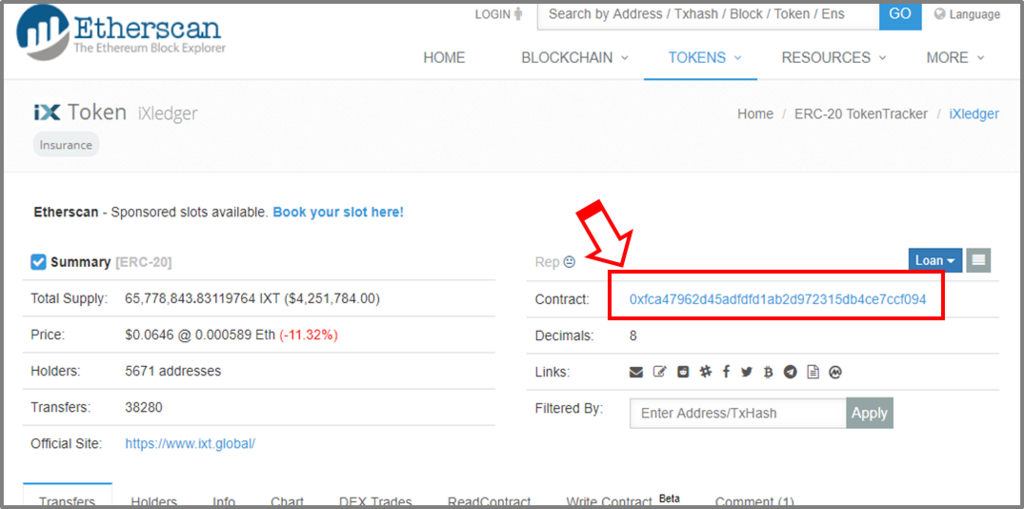Toggle the Summary checkbox
This screenshot has height=509, width=1024.
pos(38,262)
